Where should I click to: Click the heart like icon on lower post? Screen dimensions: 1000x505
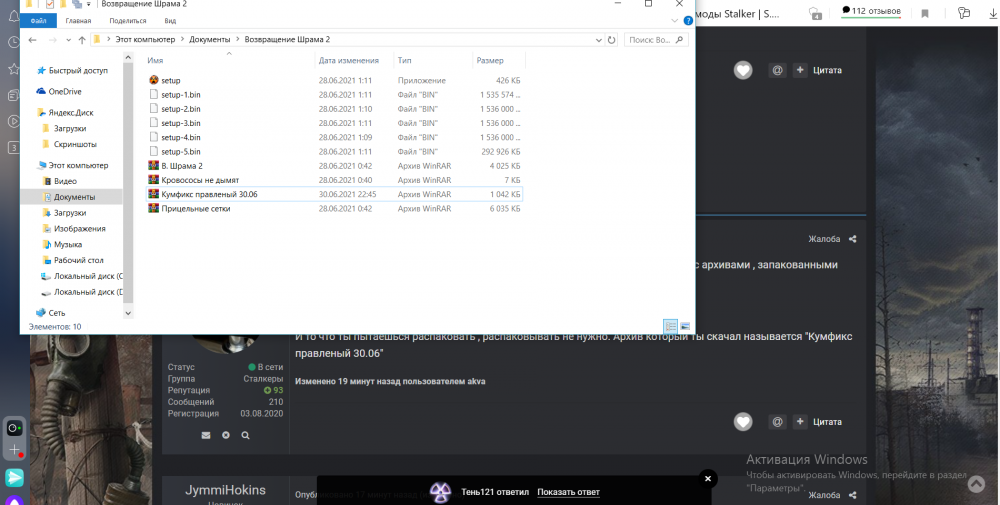point(742,422)
